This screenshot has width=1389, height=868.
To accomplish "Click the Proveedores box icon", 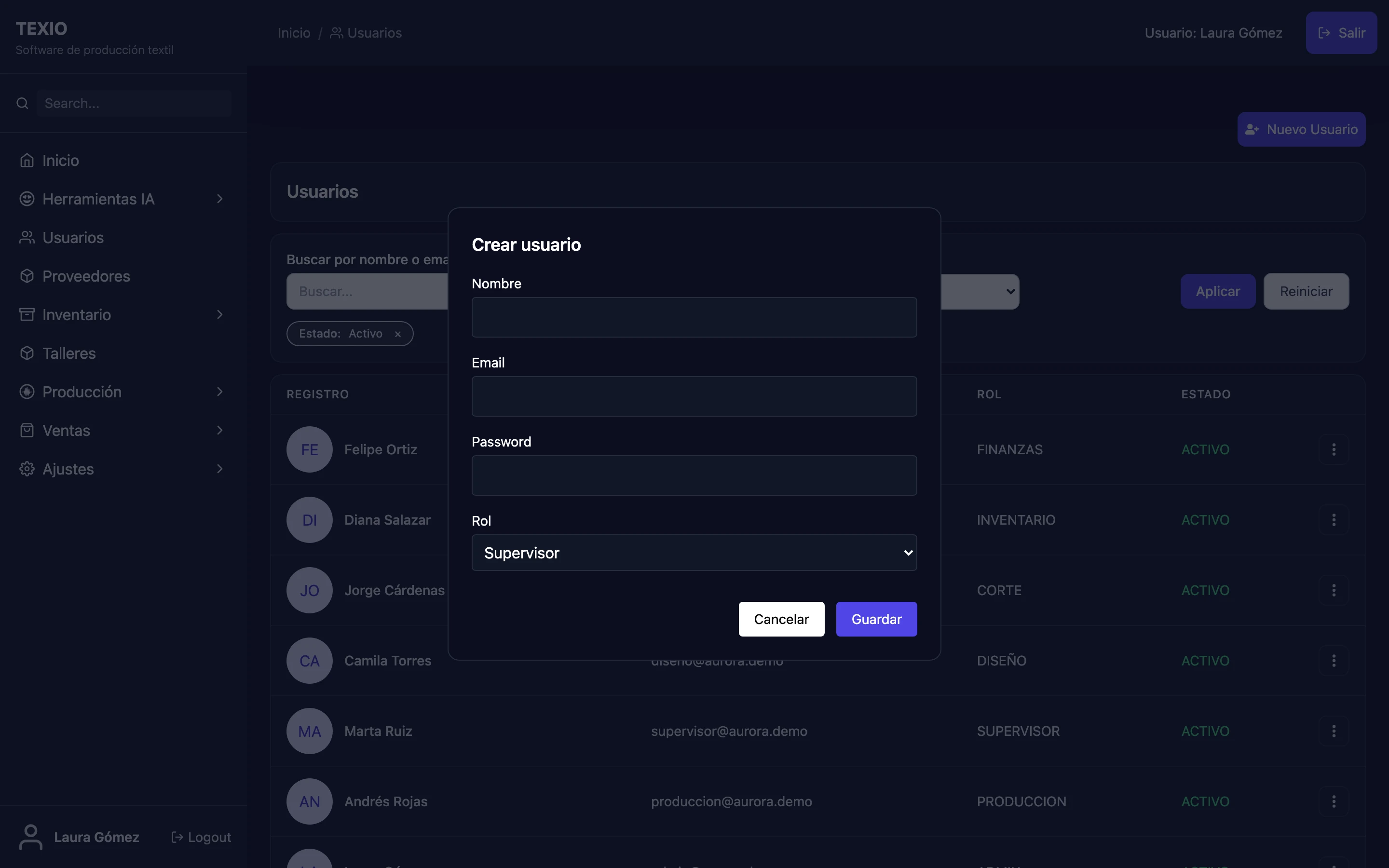I will pos(27,276).
